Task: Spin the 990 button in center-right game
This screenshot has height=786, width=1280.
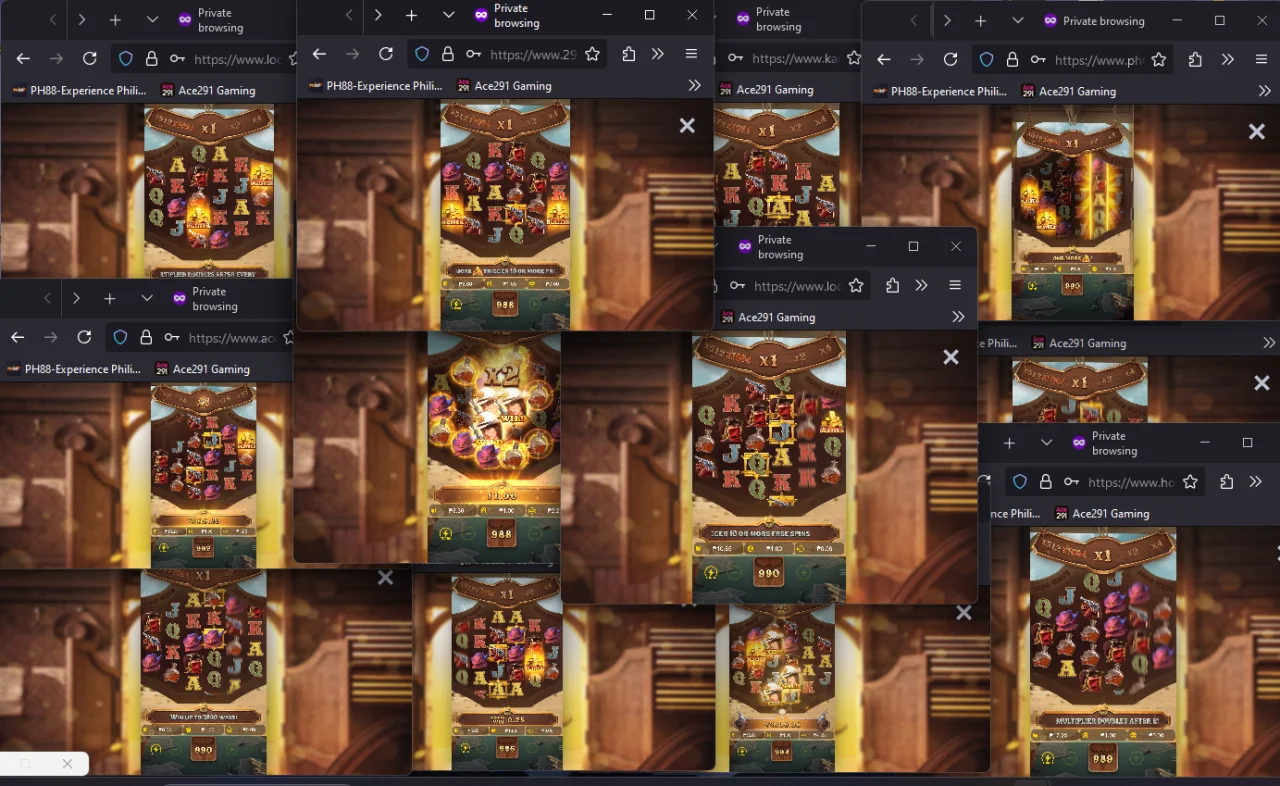Action: pos(769,575)
